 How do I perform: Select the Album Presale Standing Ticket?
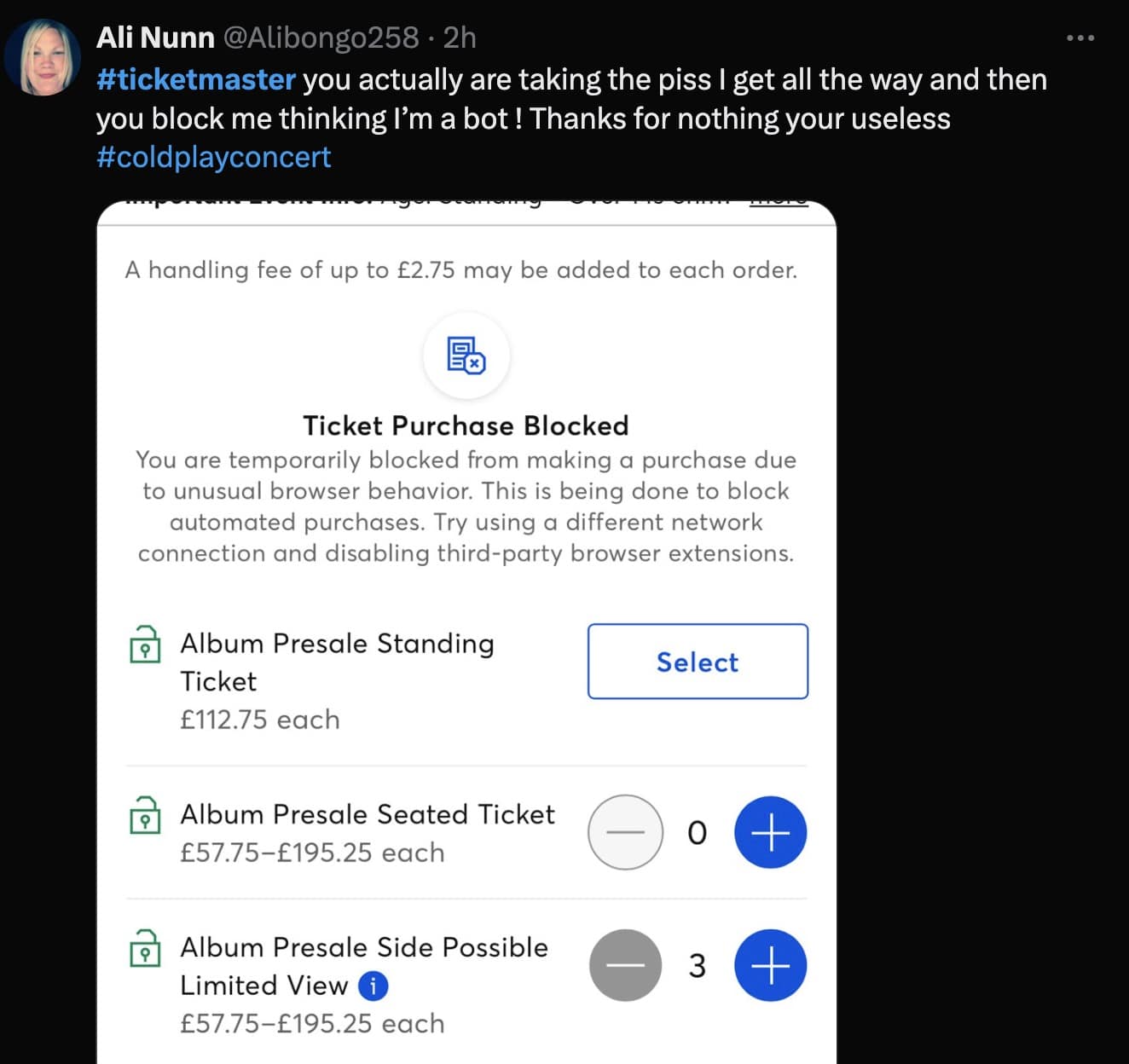click(697, 662)
